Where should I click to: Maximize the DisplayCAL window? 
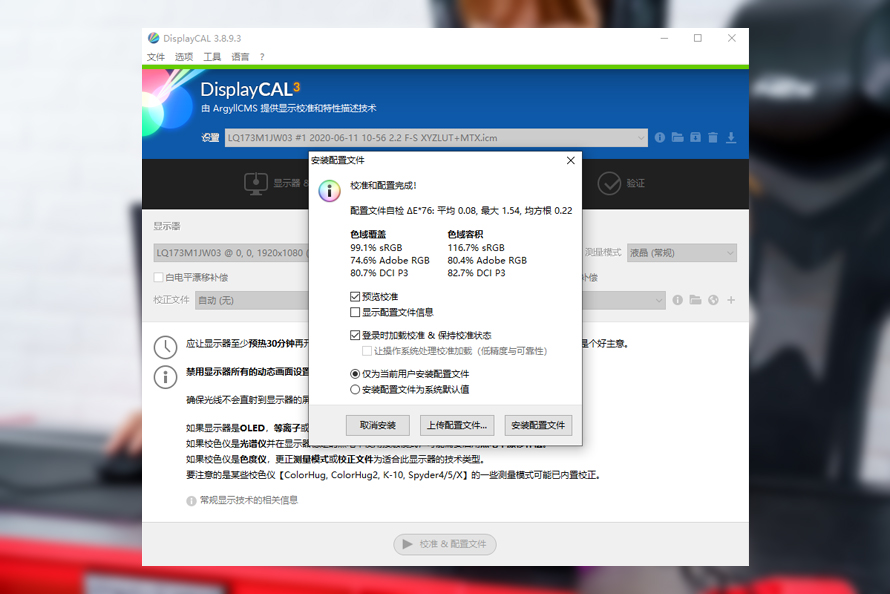[x=698, y=38]
